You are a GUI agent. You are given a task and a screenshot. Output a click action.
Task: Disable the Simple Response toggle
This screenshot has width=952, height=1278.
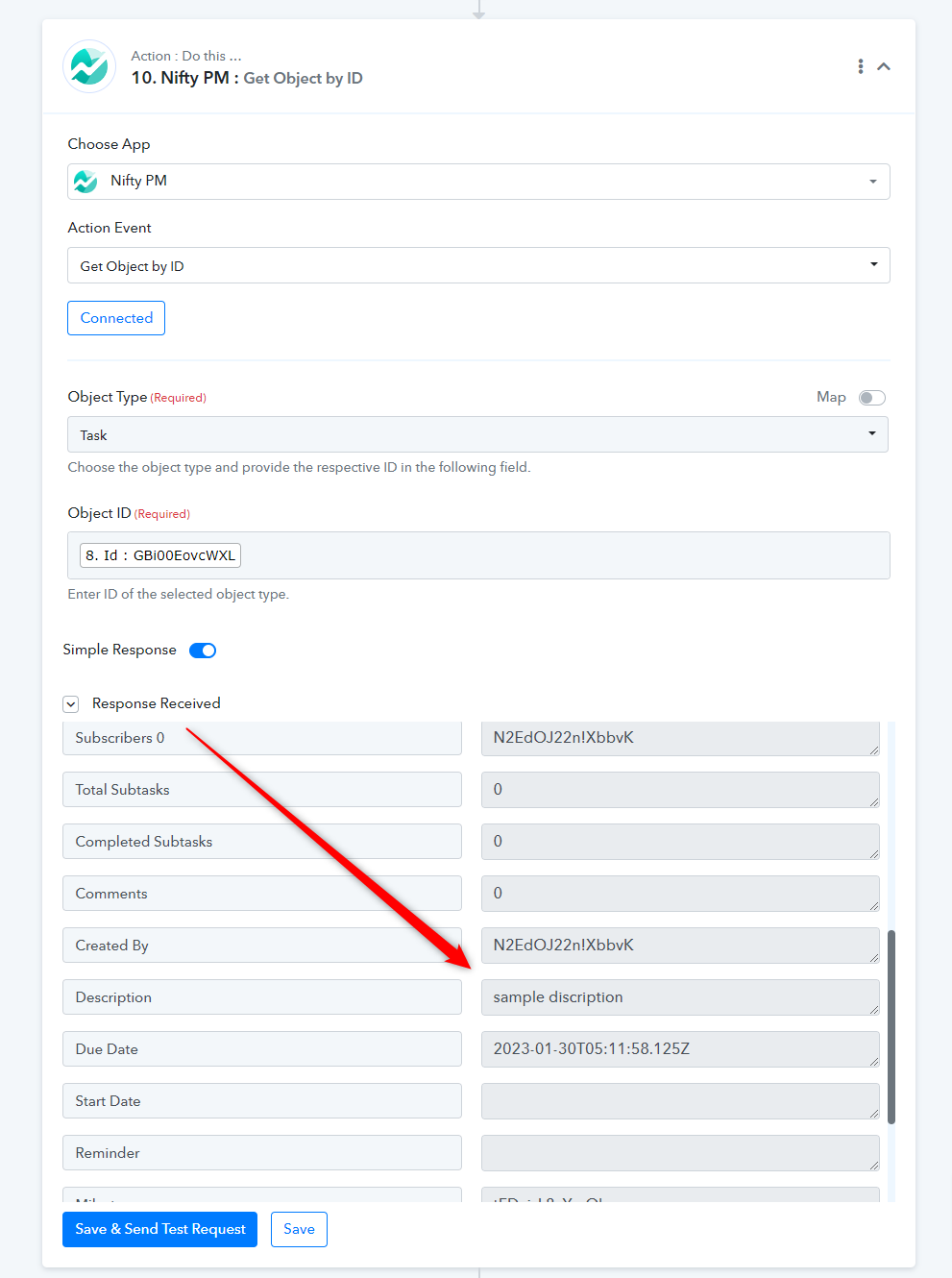(x=203, y=651)
